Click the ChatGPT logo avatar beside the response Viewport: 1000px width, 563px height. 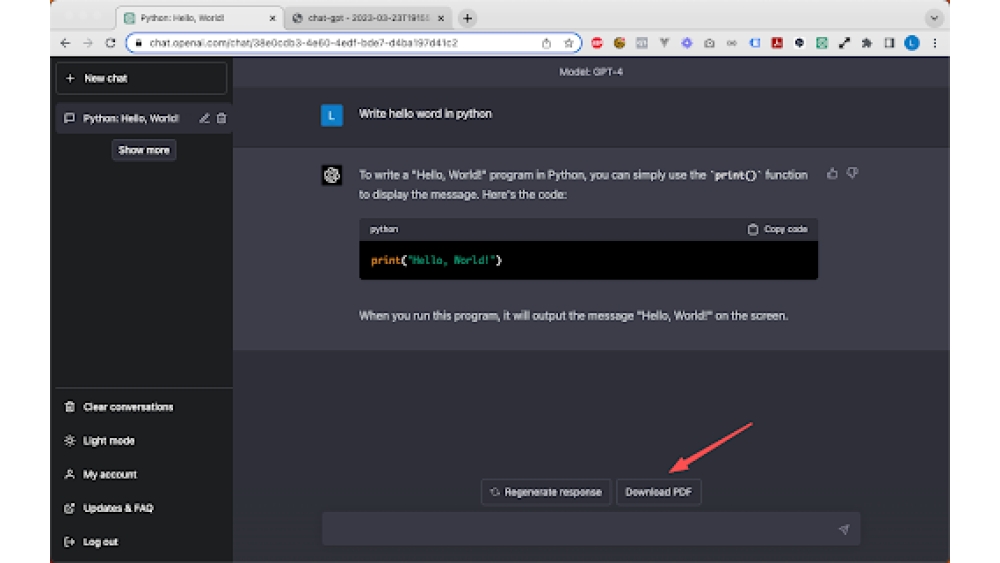(x=332, y=175)
